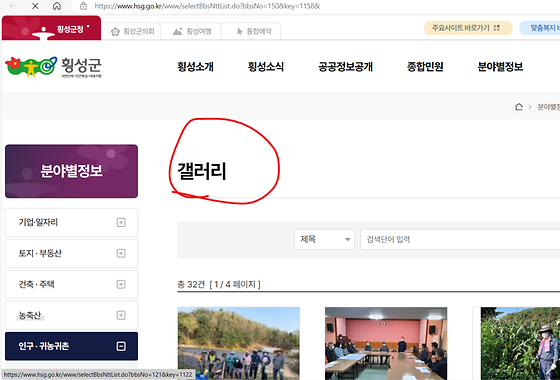Open the cornfield photo thumbnail
The width and height of the screenshot is (560, 380).
[520, 343]
